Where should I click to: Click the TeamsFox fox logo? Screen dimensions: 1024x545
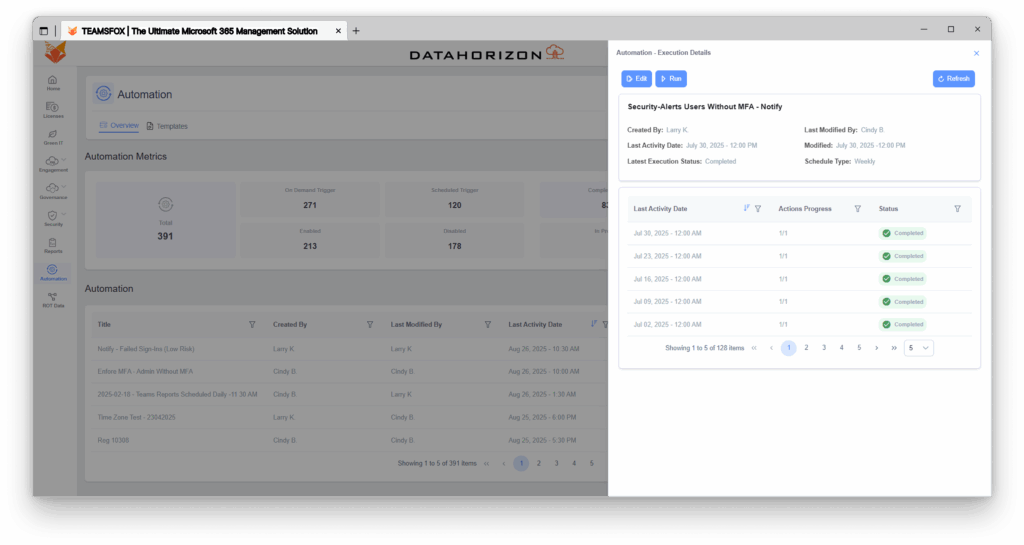56,52
